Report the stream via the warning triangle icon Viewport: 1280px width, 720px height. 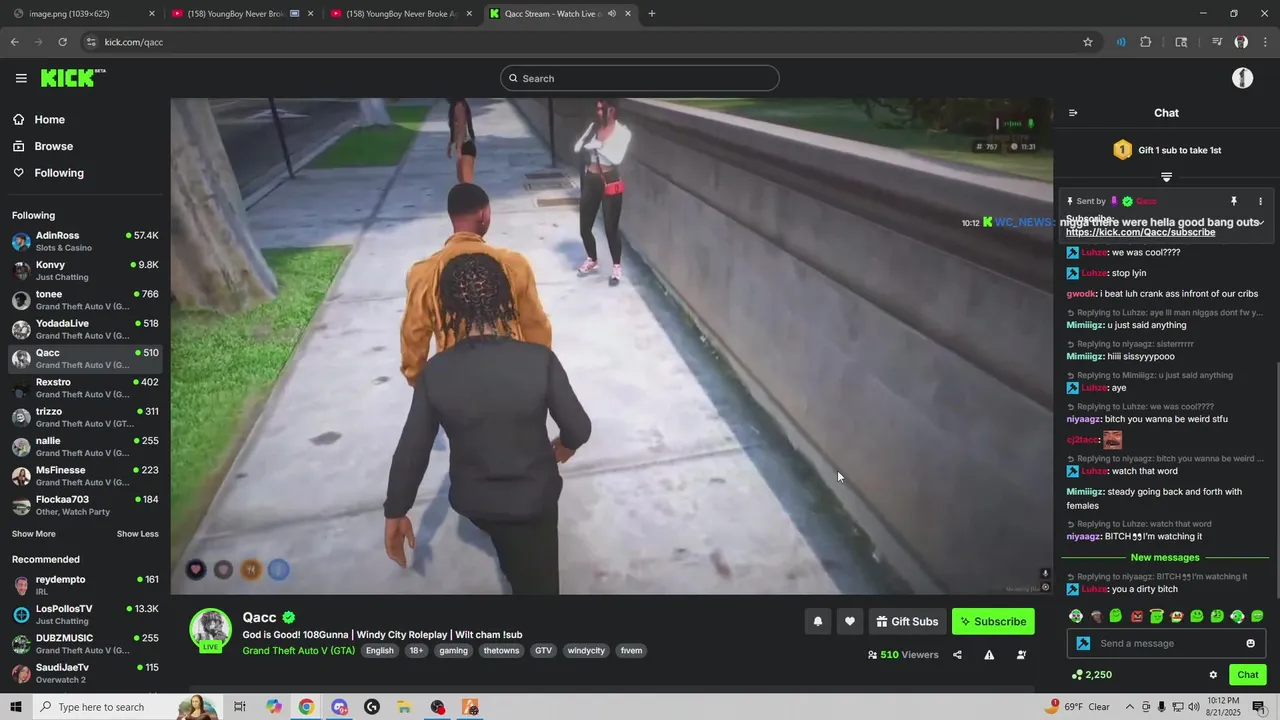coord(989,655)
